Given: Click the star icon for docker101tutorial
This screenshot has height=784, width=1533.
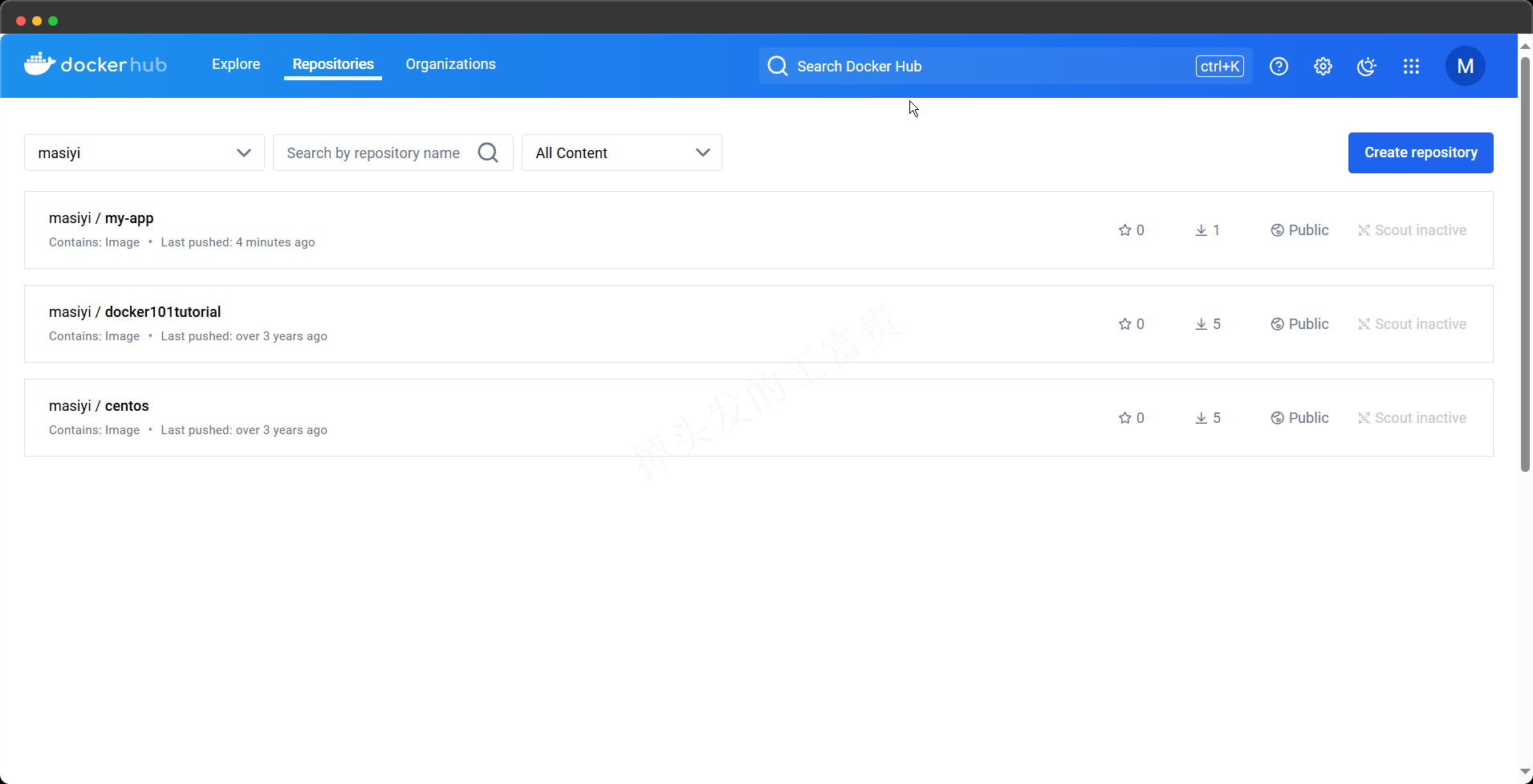Looking at the screenshot, I should pyautogui.click(x=1124, y=324).
